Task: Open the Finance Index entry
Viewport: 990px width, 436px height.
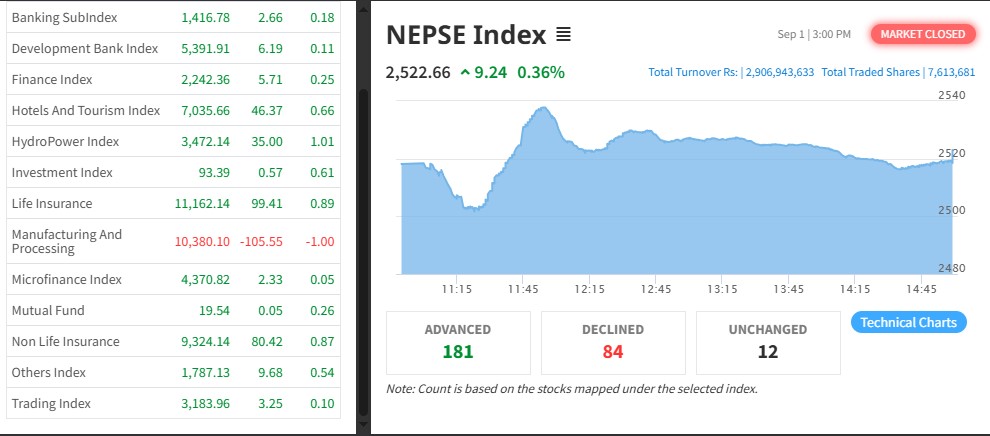Action: (174, 80)
